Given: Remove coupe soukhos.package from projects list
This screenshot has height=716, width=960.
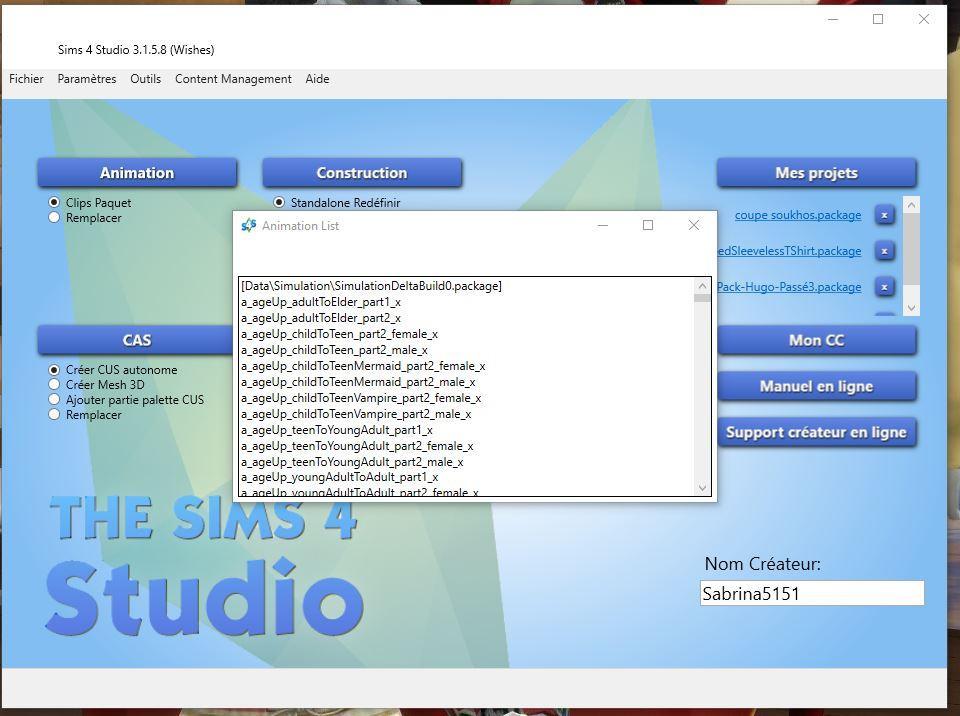Looking at the screenshot, I should point(884,216).
